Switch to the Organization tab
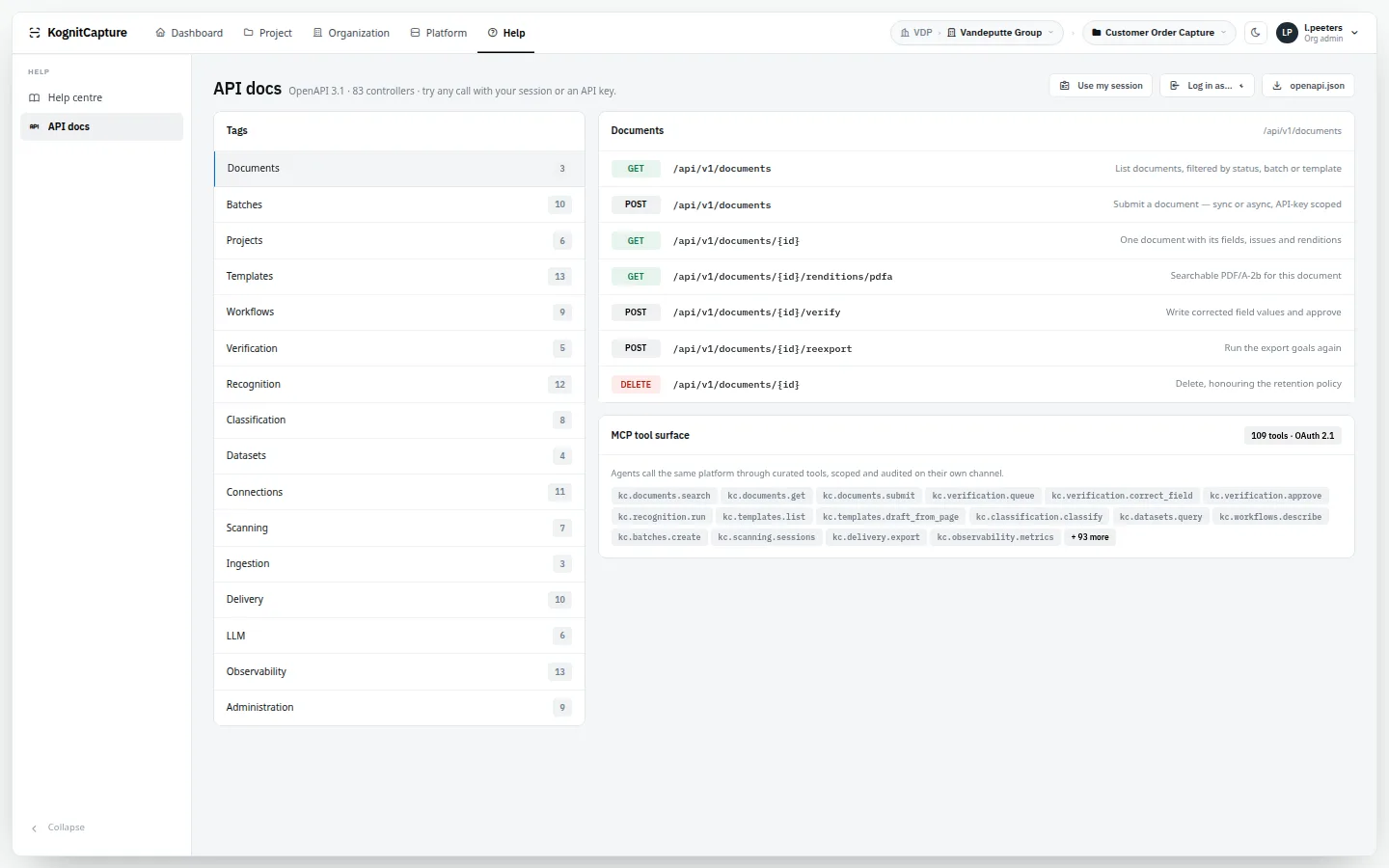Image resolution: width=1389 pixels, height=868 pixels. 351,33
